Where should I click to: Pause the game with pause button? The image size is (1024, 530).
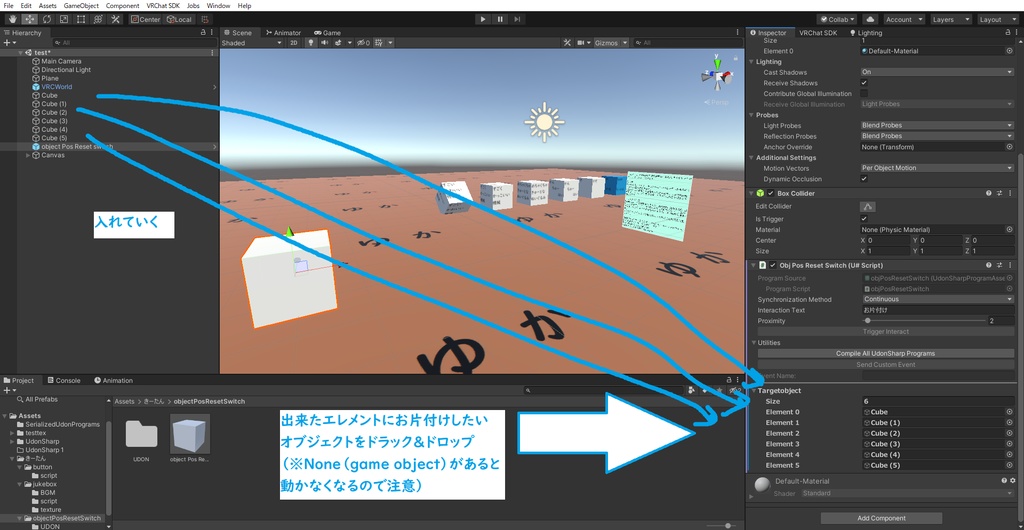[500, 19]
